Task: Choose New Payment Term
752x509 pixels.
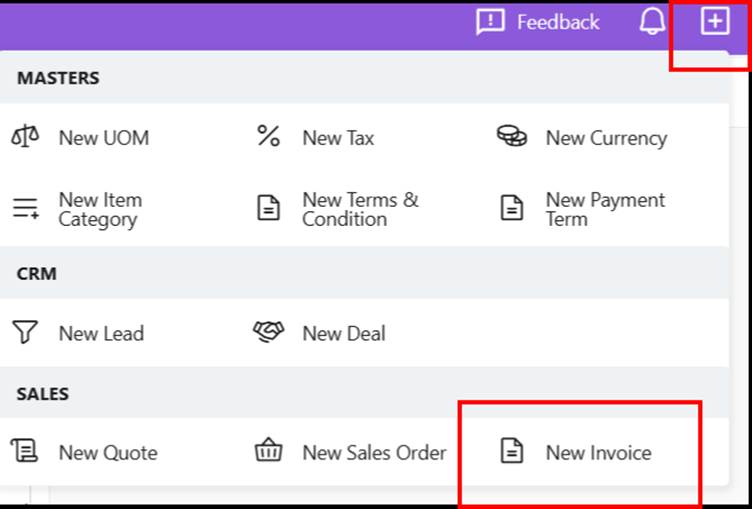Action: click(x=604, y=209)
